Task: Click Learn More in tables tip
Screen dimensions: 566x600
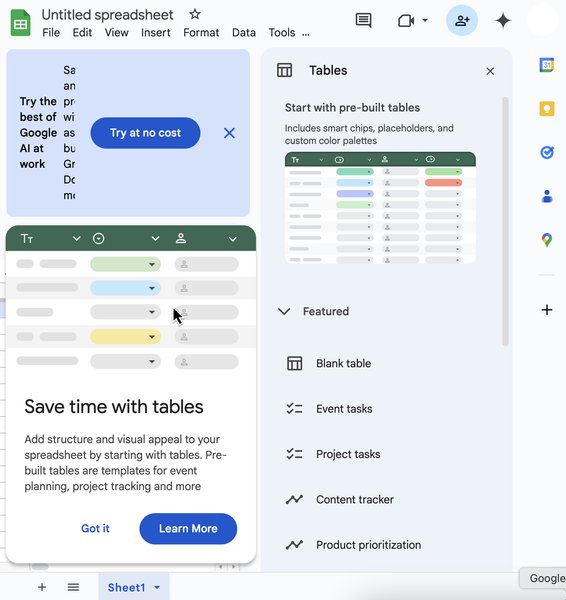Action: [188, 528]
